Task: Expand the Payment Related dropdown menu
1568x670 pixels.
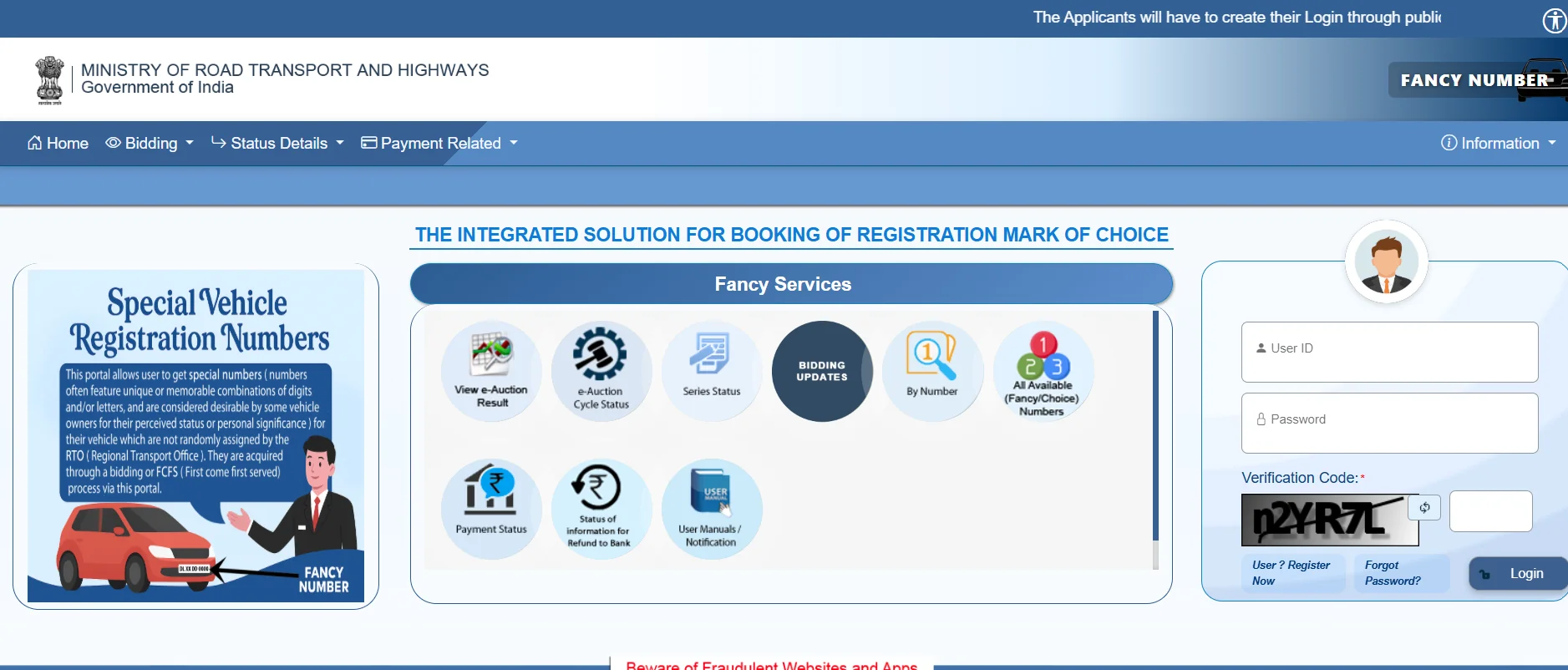Action: coord(439,143)
